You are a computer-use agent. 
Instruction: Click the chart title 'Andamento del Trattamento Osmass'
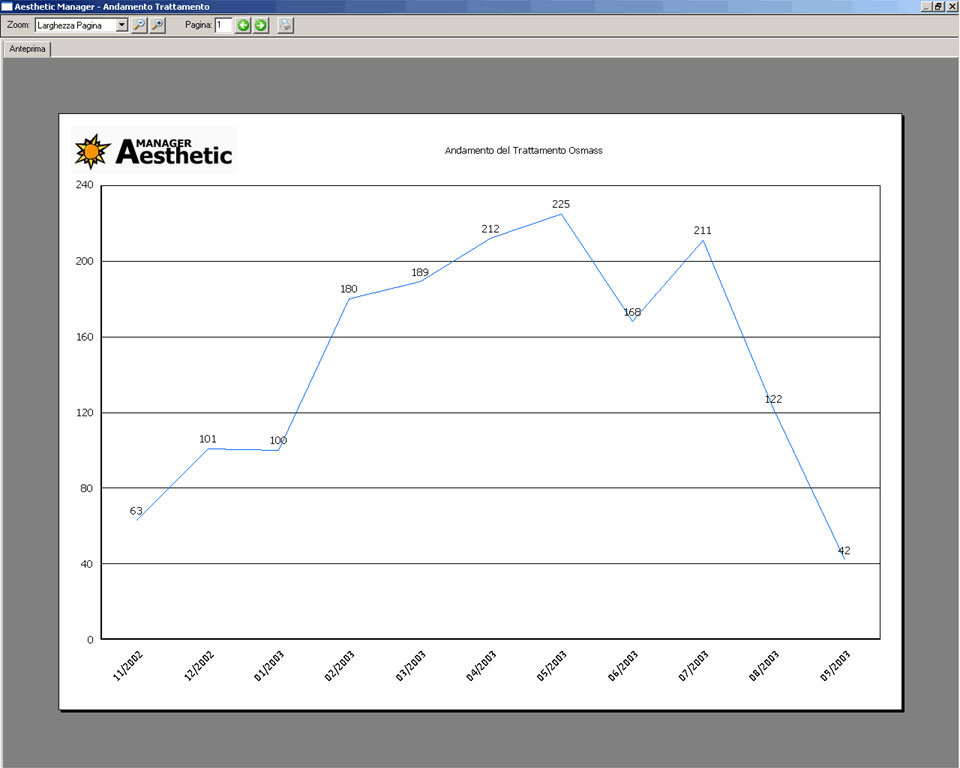click(523, 151)
